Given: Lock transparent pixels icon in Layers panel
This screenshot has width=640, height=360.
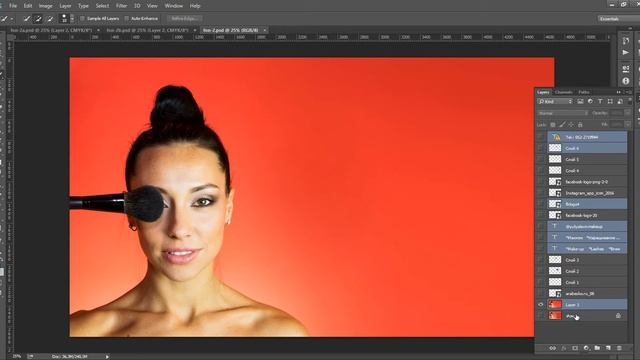Looking at the screenshot, I should pos(553,124).
